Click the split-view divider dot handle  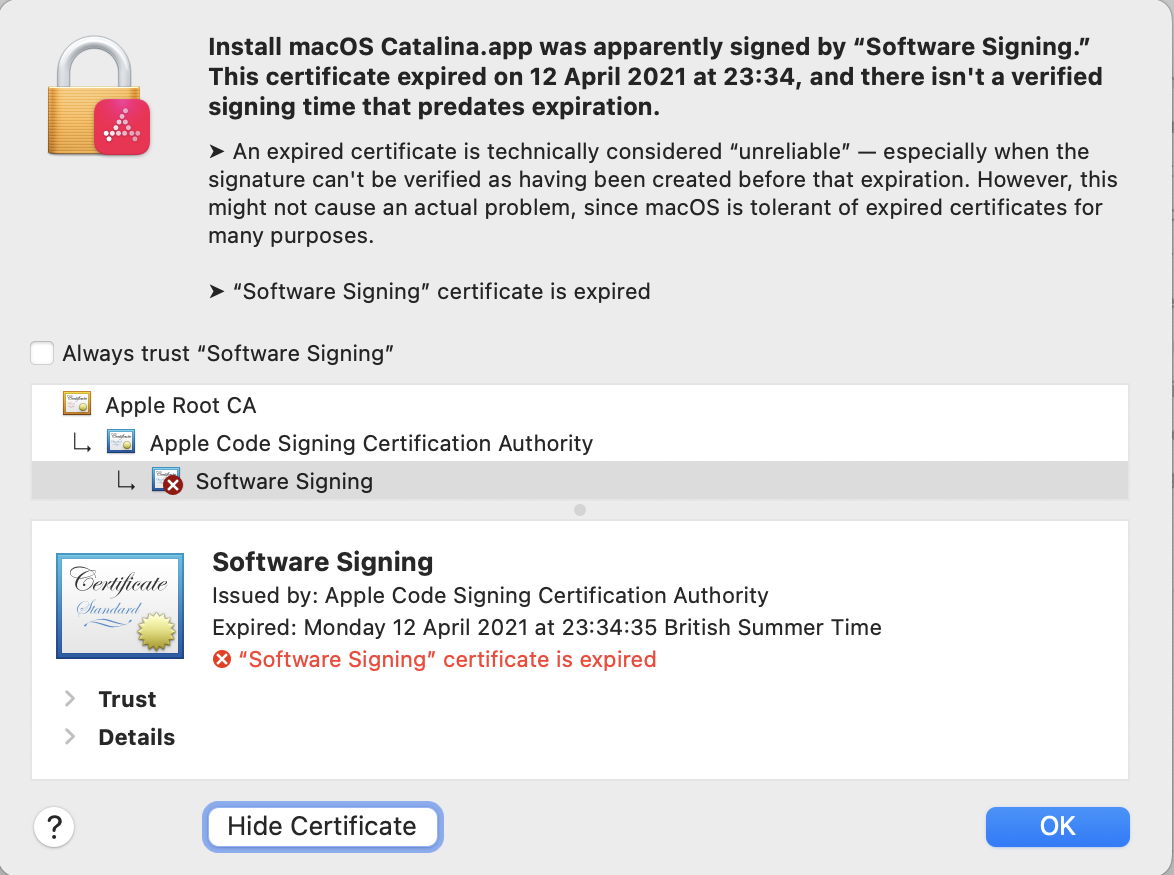tap(580, 510)
